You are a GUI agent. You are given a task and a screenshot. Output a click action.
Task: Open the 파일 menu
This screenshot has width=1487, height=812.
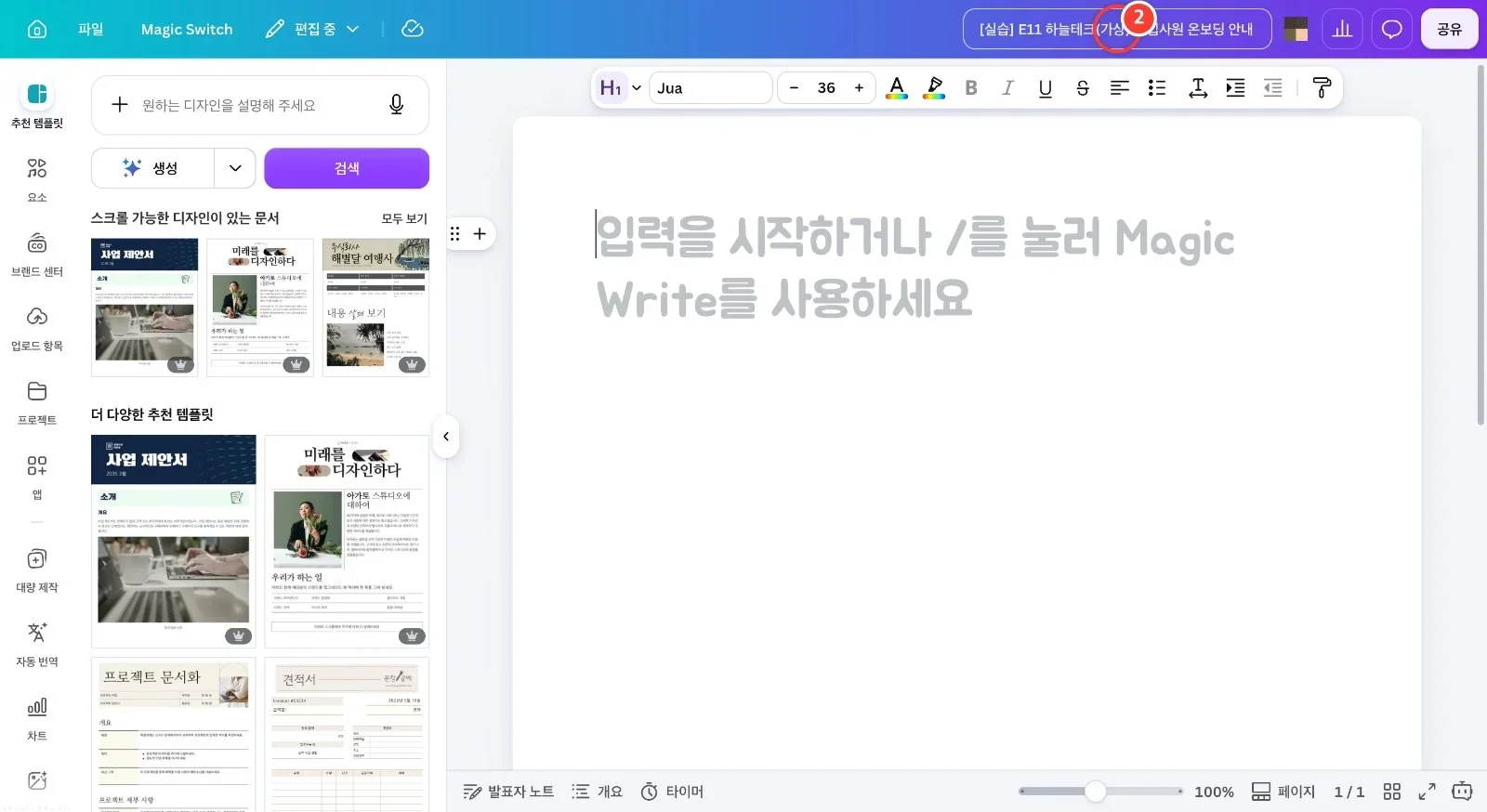[90, 29]
